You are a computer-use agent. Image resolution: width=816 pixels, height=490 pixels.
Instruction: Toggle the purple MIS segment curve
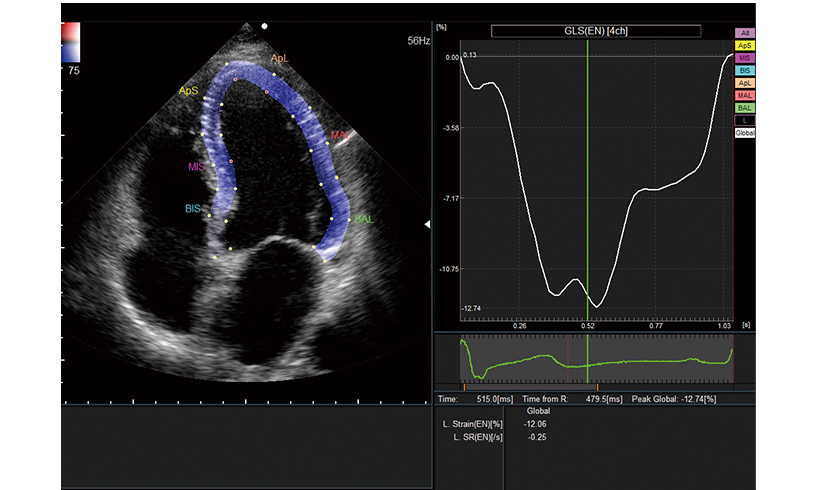pos(745,58)
